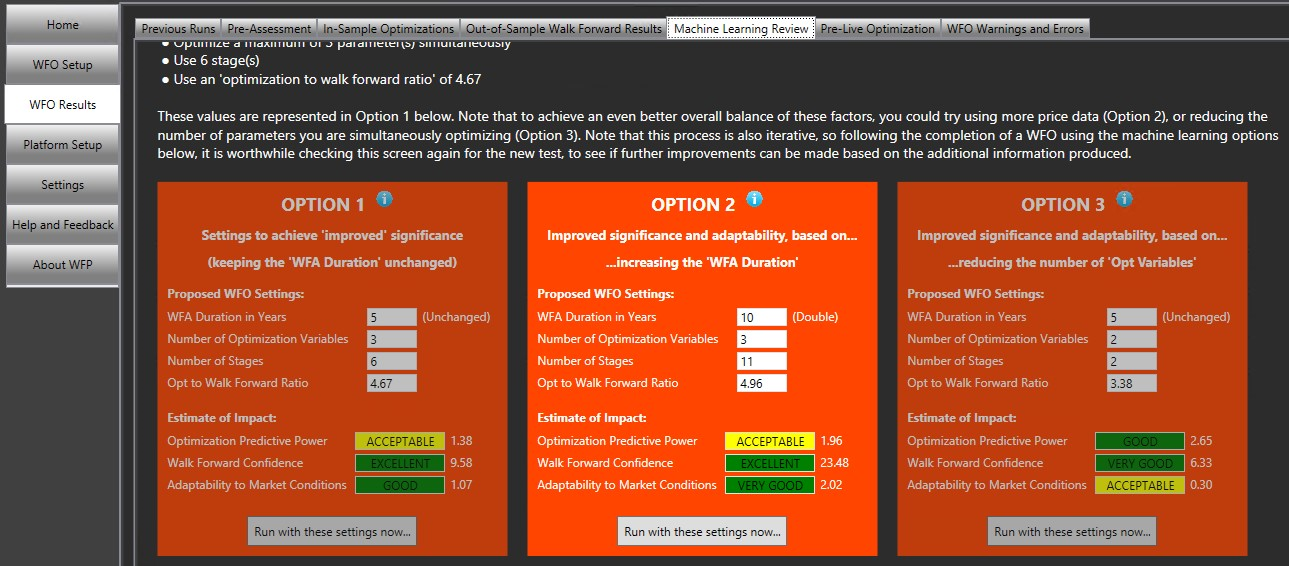Screen dimensions: 1289x566
Task: Click Option 3 GOOD predictive power indicator
Action: click(1140, 441)
